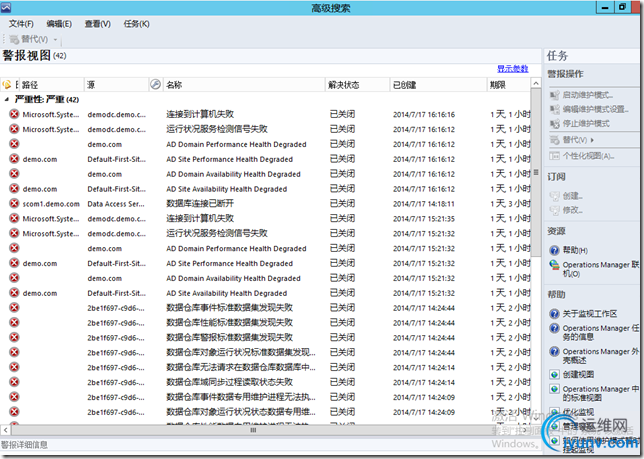
Task: Open the 创建视图 help topic
Action: coord(578,374)
